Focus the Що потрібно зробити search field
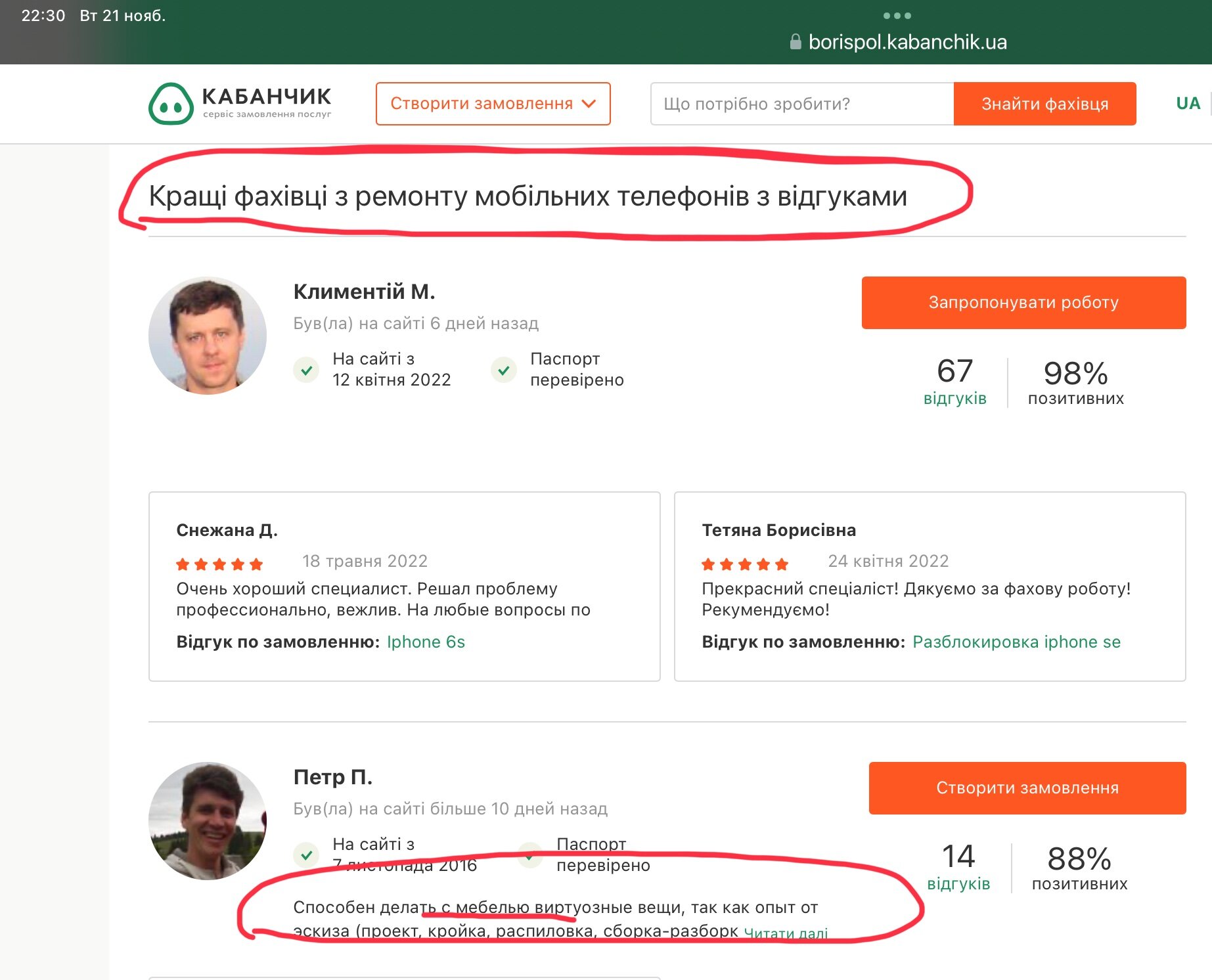Image resolution: width=1212 pixels, height=980 pixels. (802, 104)
